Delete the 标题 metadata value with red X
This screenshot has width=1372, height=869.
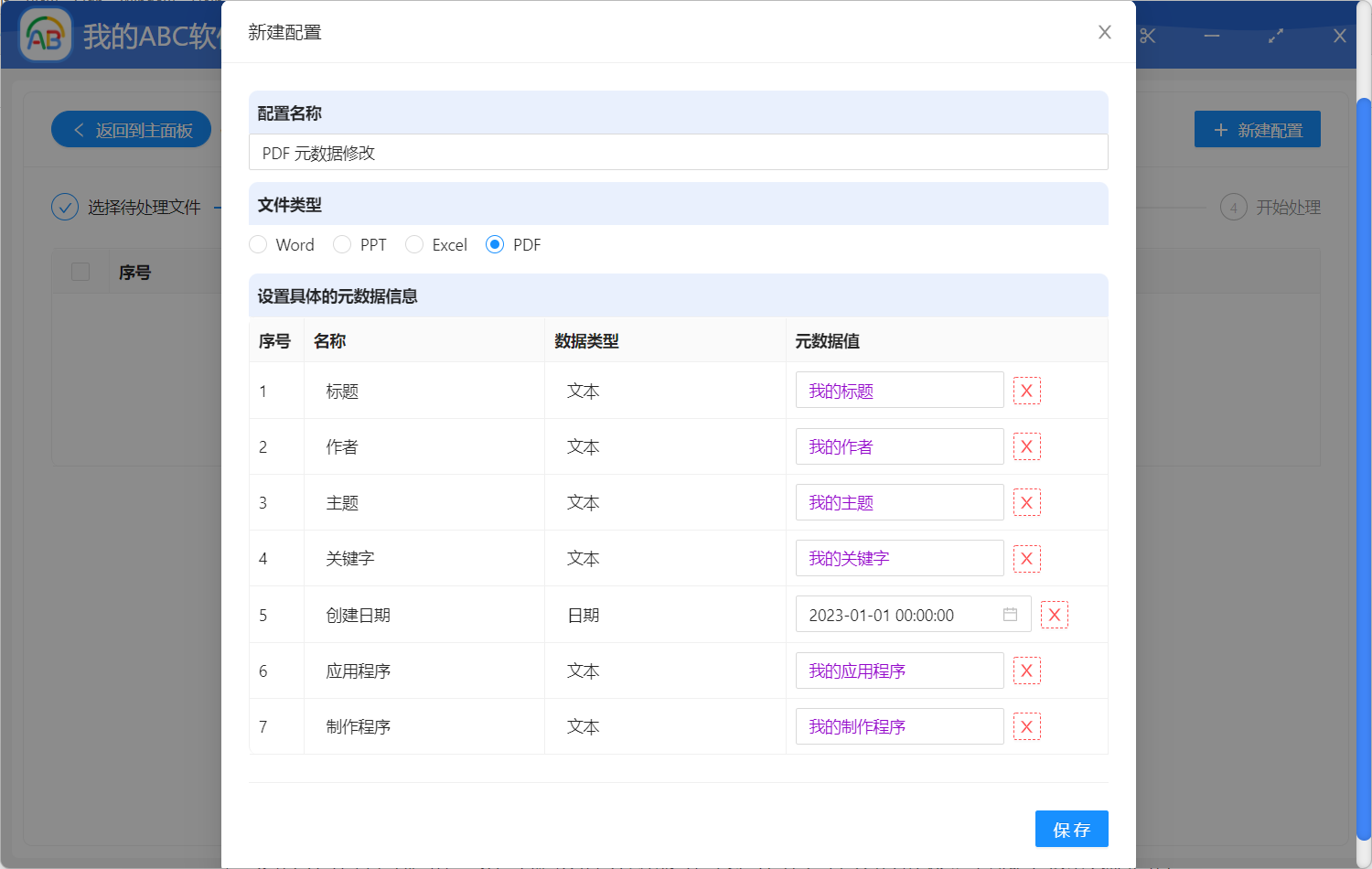(x=1026, y=391)
